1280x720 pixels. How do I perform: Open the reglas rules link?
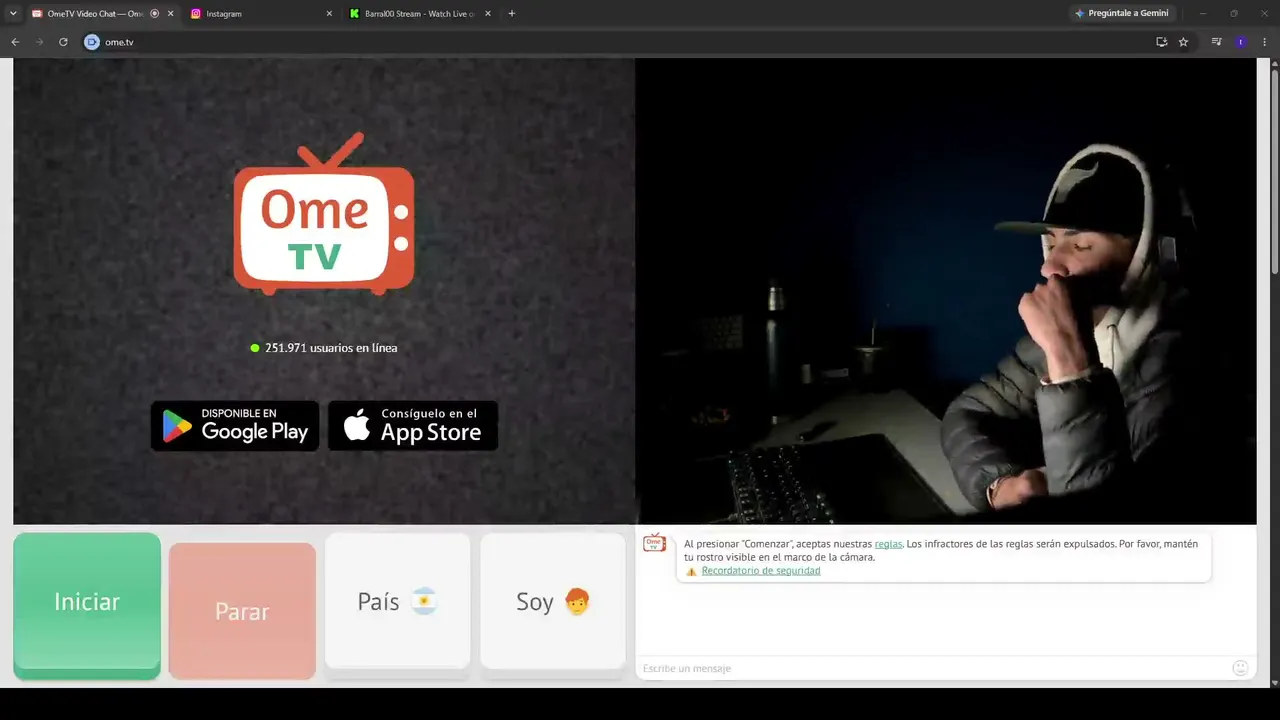(x=888, y=544)
